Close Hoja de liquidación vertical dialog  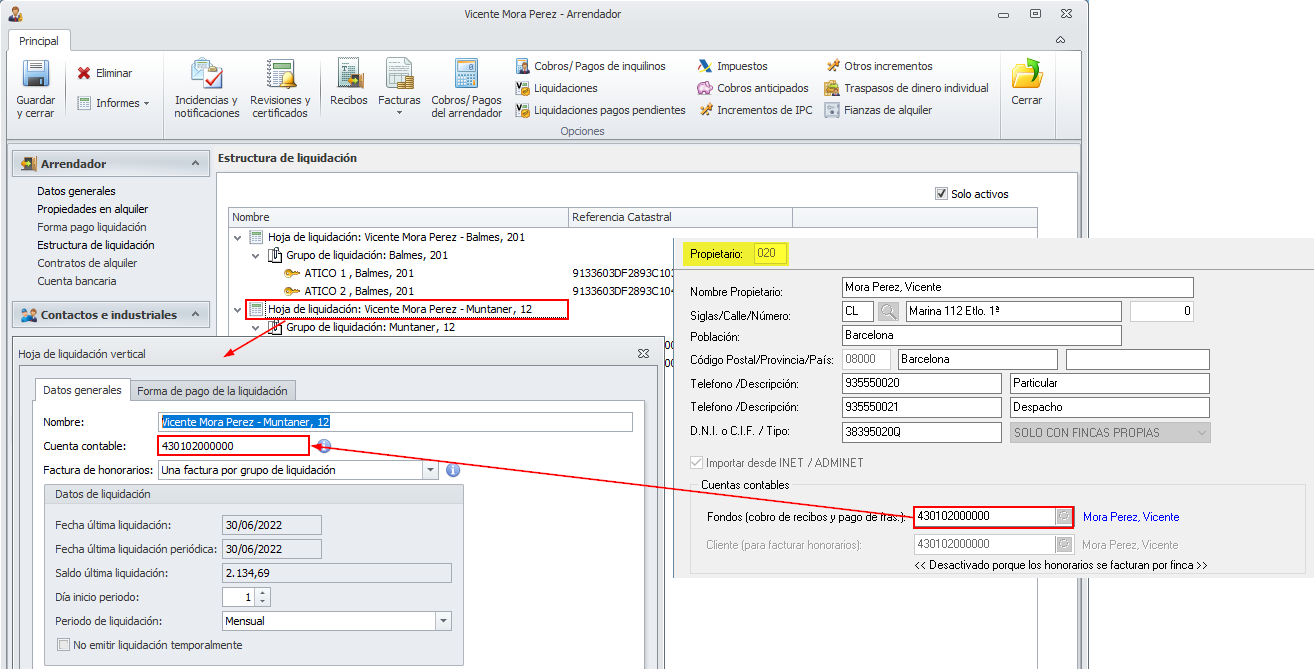coord(644,353)
